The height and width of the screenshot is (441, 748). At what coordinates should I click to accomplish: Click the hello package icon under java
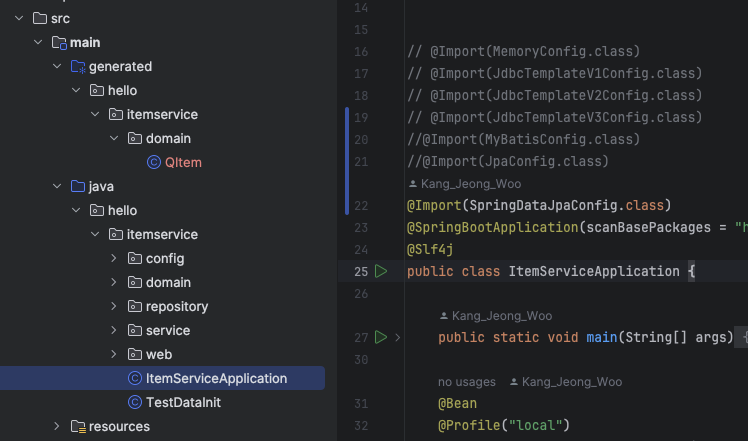point(97,210)
